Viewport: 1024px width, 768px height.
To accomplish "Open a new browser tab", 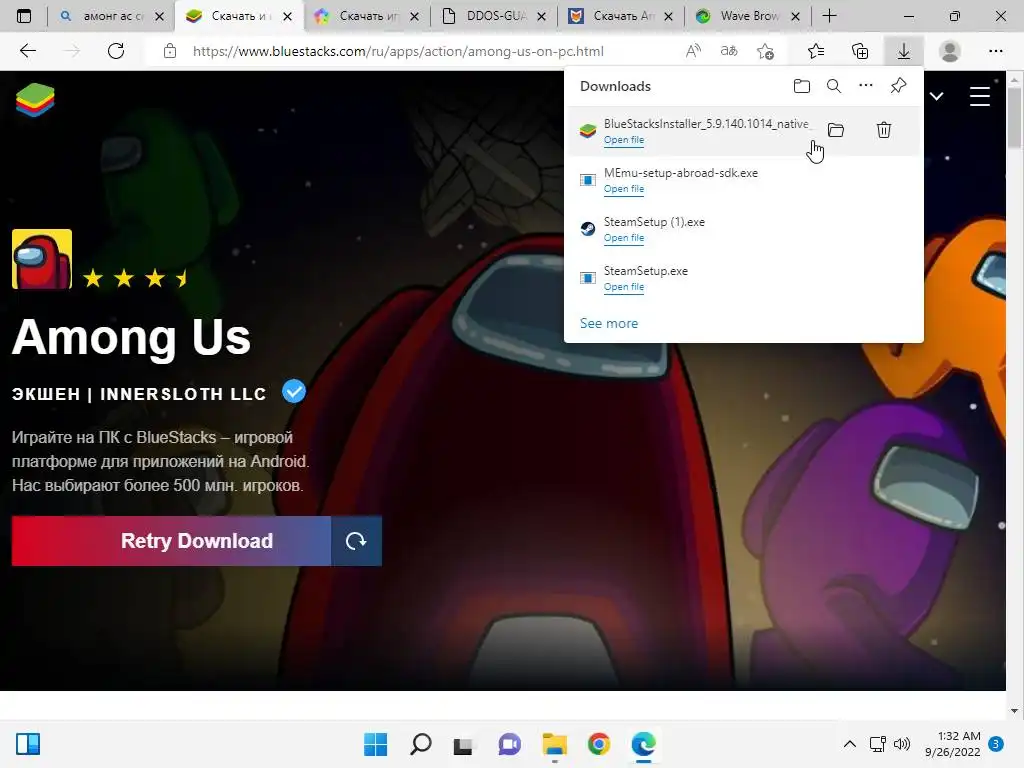I will pos(829,16).
